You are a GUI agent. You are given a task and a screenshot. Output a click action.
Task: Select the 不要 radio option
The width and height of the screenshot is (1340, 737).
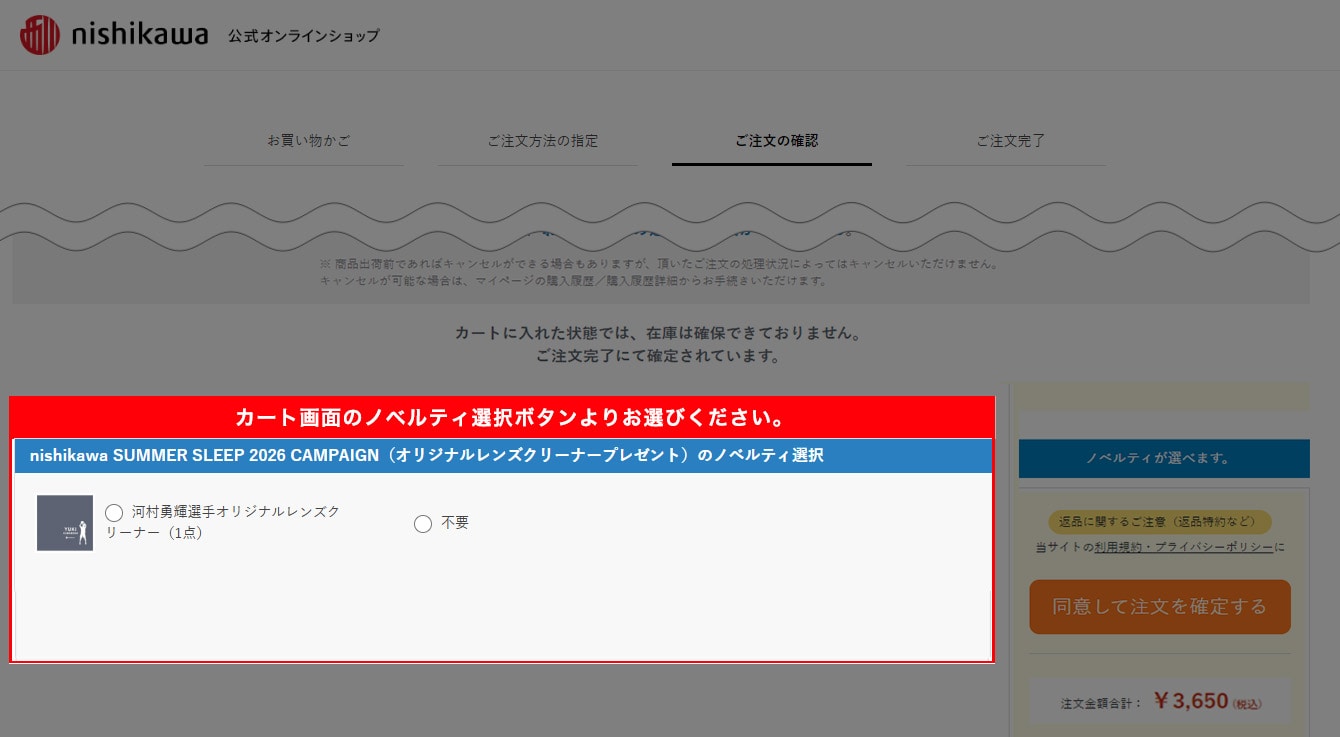[x=423, y=523]
